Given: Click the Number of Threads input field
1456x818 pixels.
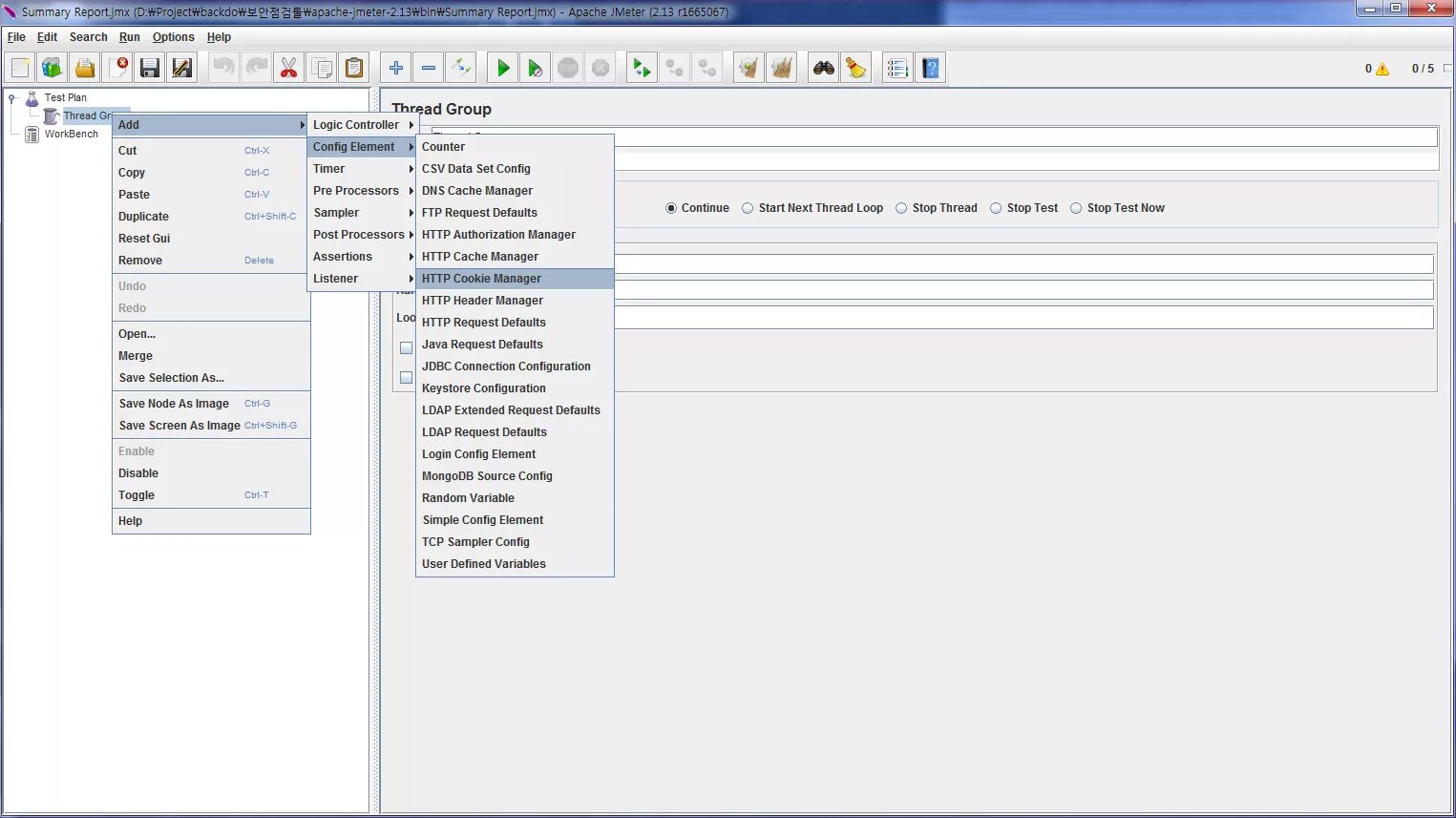Looking at the screenshot, I should click(x=1023, y=264).
